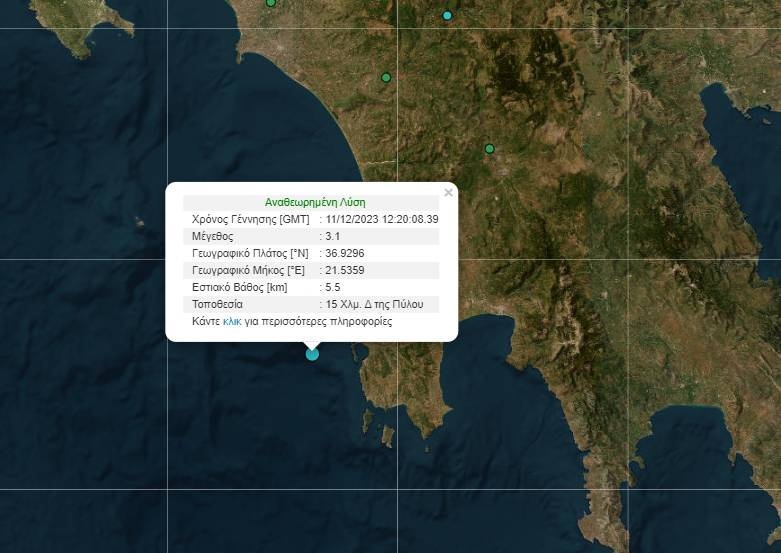This screenshot has width=781, height=553.
Task: Click the 'Χρόνος Γέννησης [GMT]' label
Action: [250, 219]
